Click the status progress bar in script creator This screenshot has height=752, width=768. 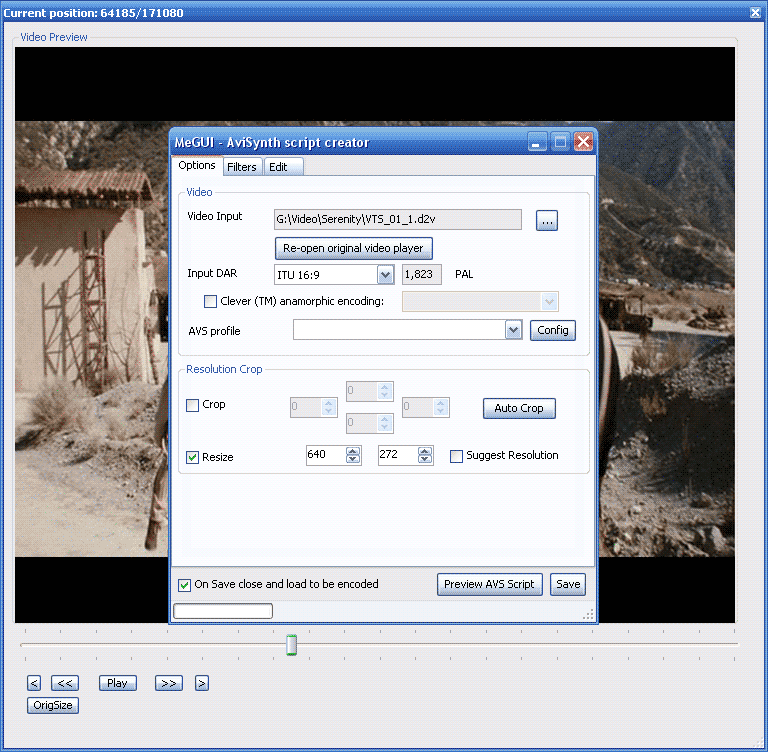(223, 611)
